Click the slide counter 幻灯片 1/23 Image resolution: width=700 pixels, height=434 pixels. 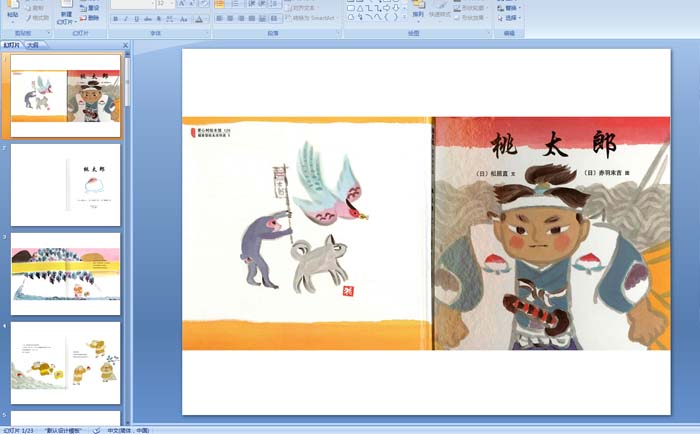[x=18, y=430]
